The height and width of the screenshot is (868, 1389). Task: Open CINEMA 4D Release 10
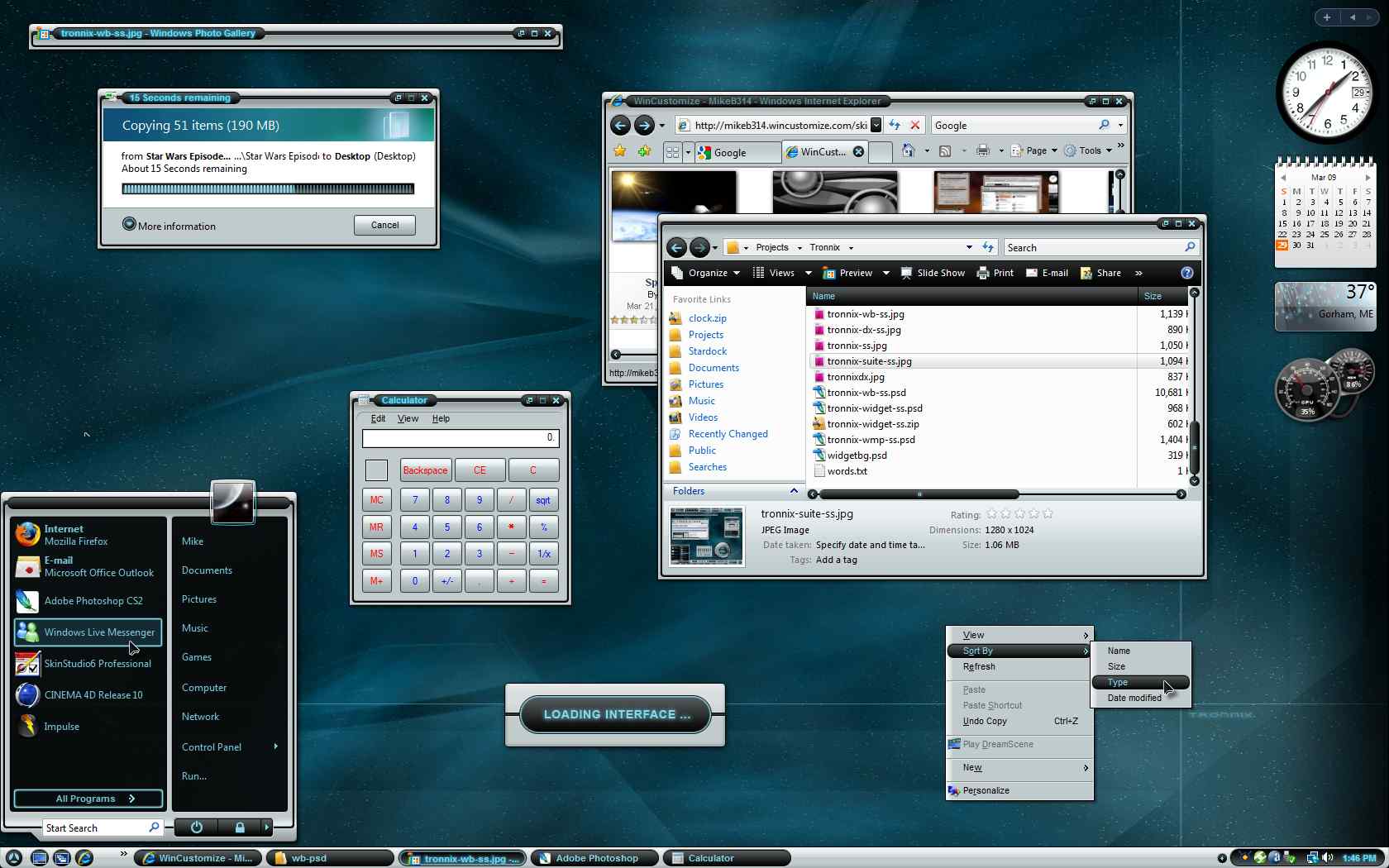point(88,695)
